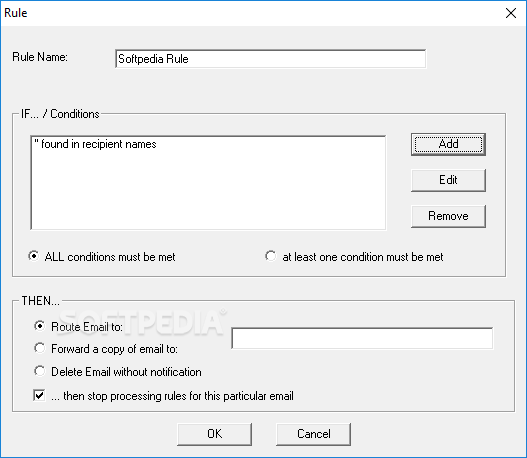
Task: Add a new condition
Action: point(448,144)
